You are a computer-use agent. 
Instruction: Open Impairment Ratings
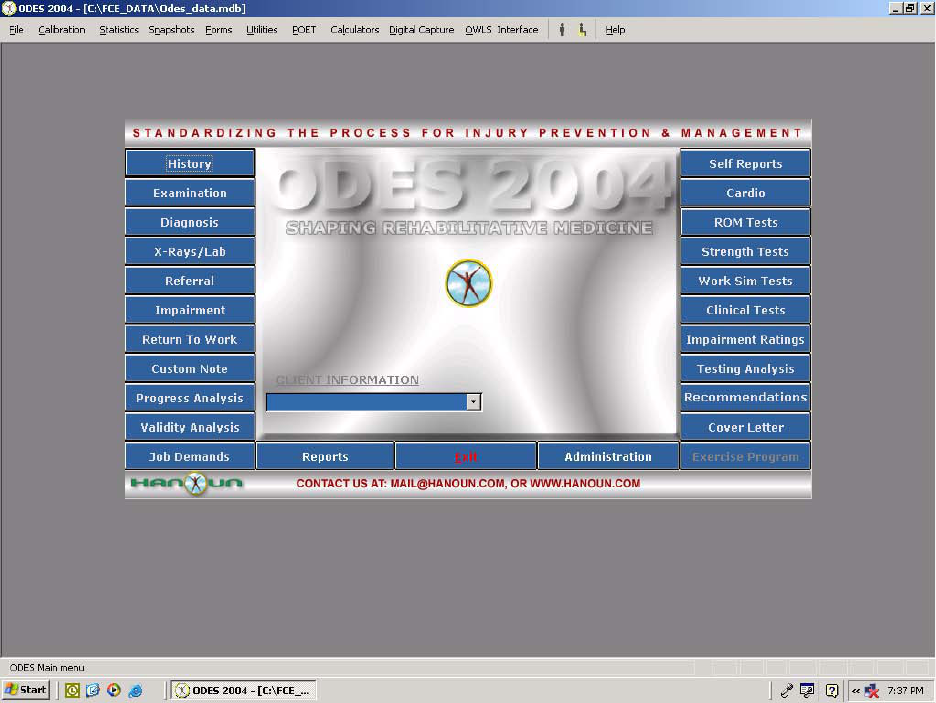tap(745, 339)
